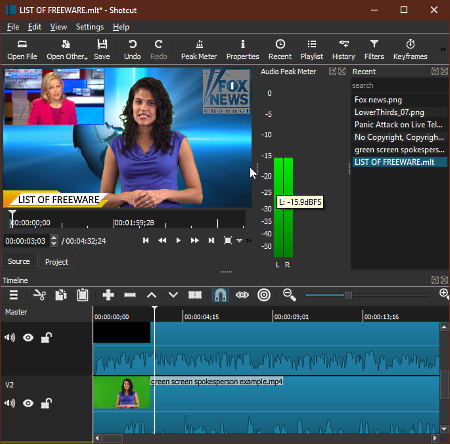Zoom in the timeline

(x=444, y=294)
